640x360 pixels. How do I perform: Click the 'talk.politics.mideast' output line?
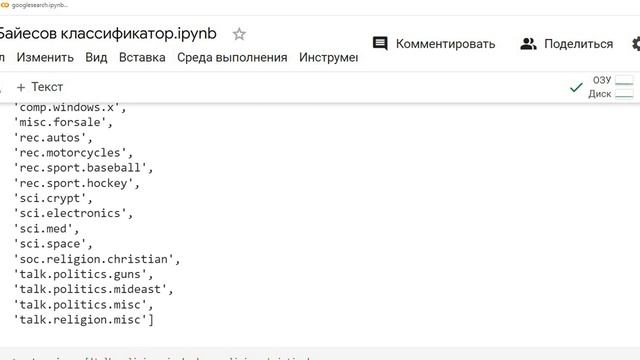pyautogui.click(x=93, y=289)
